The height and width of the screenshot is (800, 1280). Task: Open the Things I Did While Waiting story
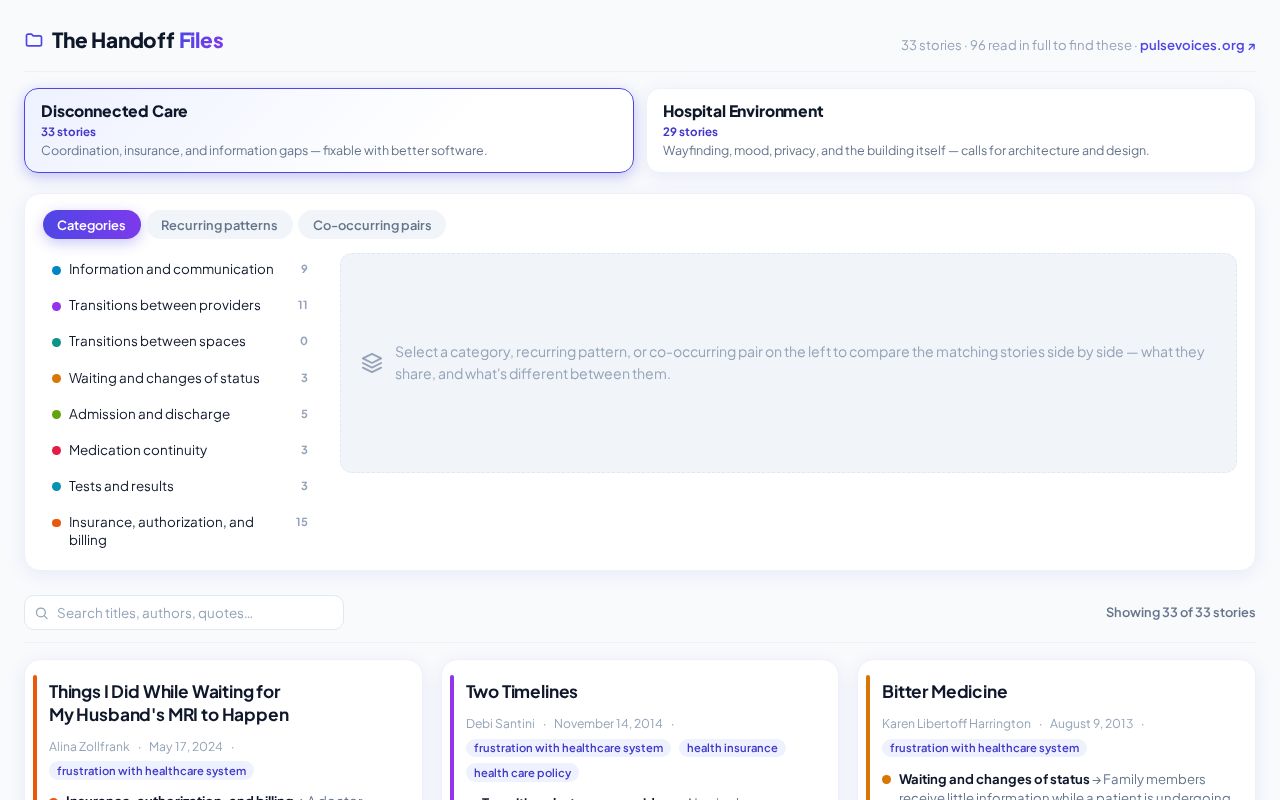(x=169, y=703)
